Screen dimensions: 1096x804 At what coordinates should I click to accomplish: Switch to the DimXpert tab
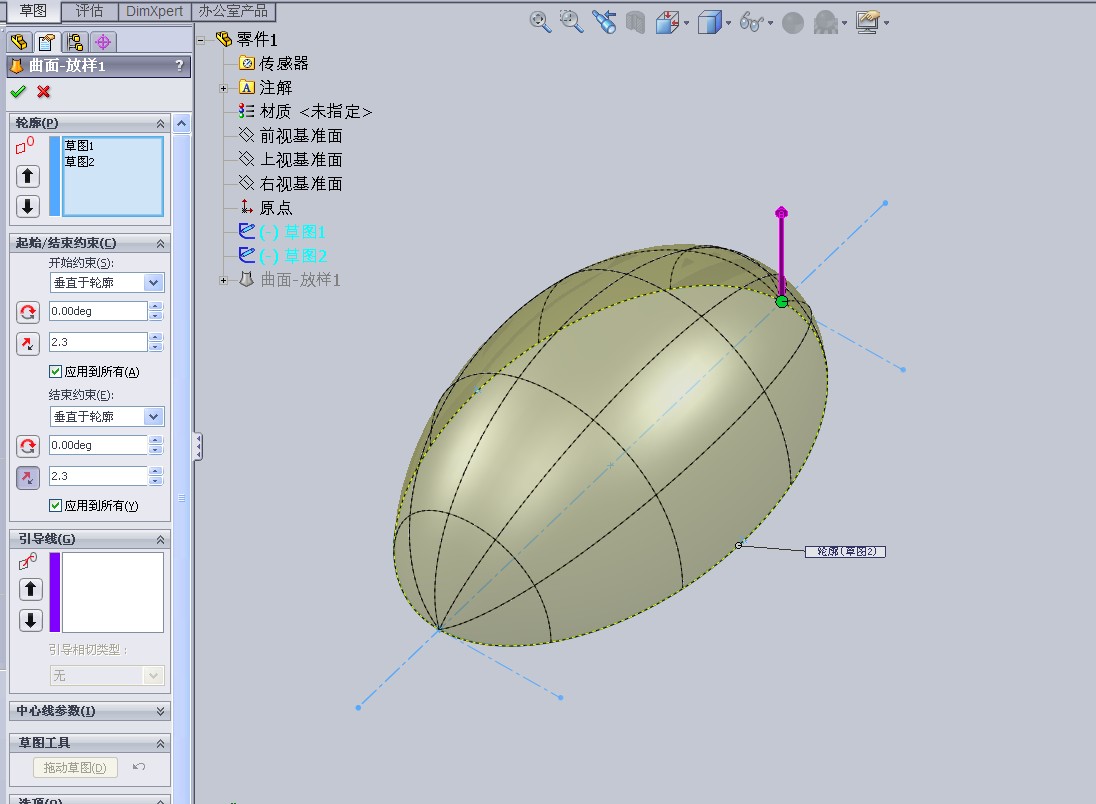tap(154, 11)
